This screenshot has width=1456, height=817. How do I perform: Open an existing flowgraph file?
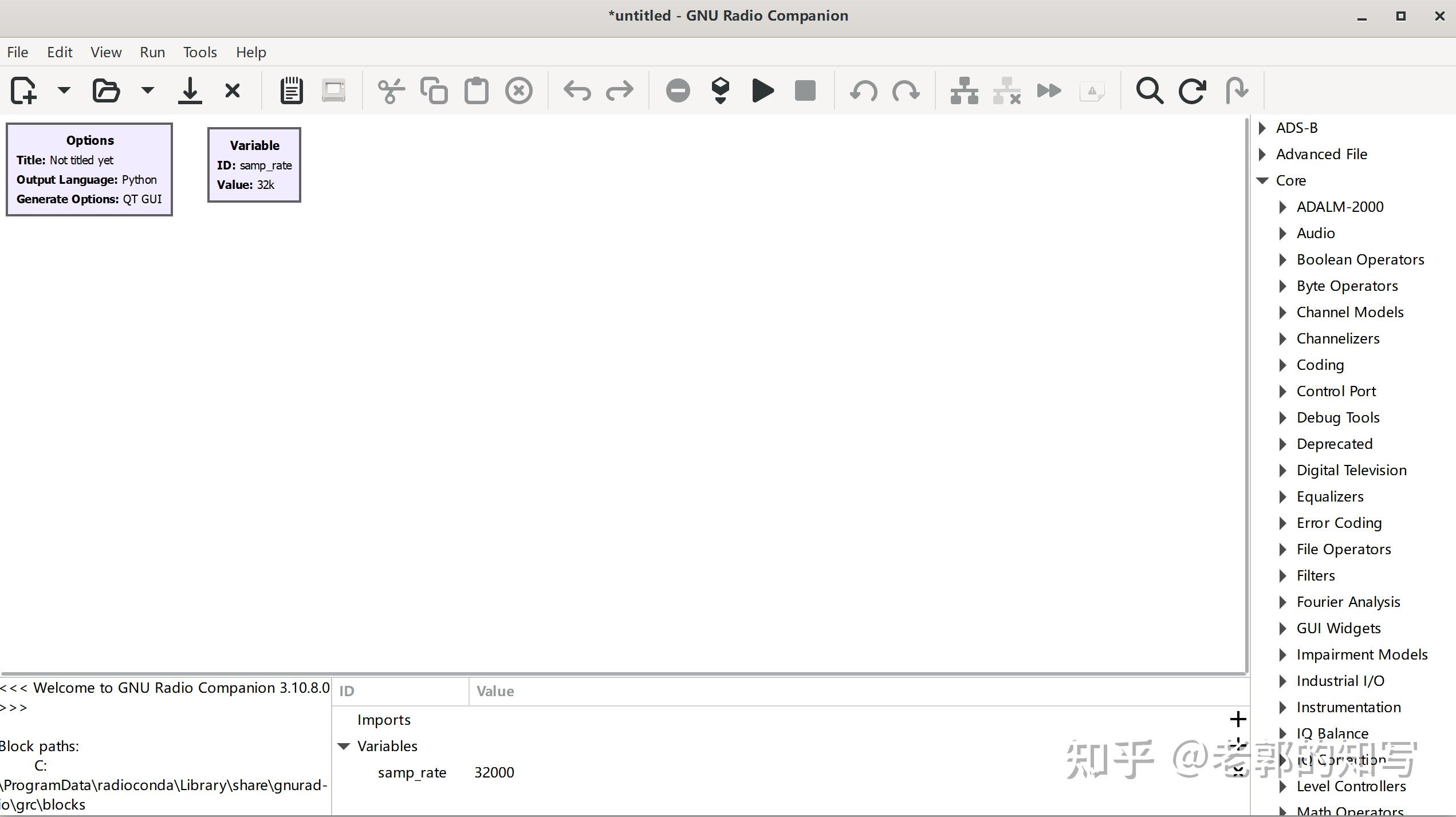(106, 90)
